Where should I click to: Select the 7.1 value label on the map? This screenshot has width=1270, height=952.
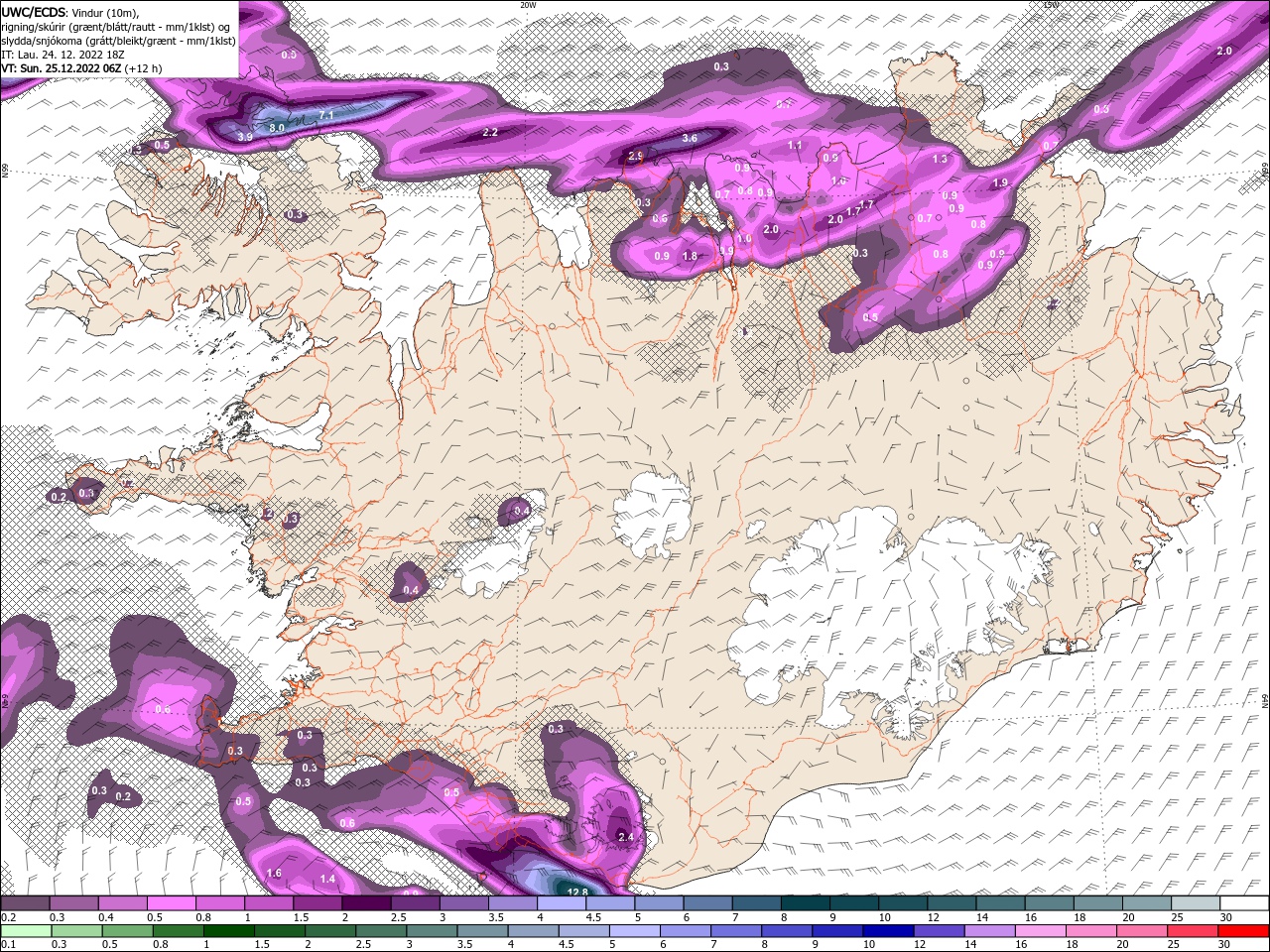[325, 116]
